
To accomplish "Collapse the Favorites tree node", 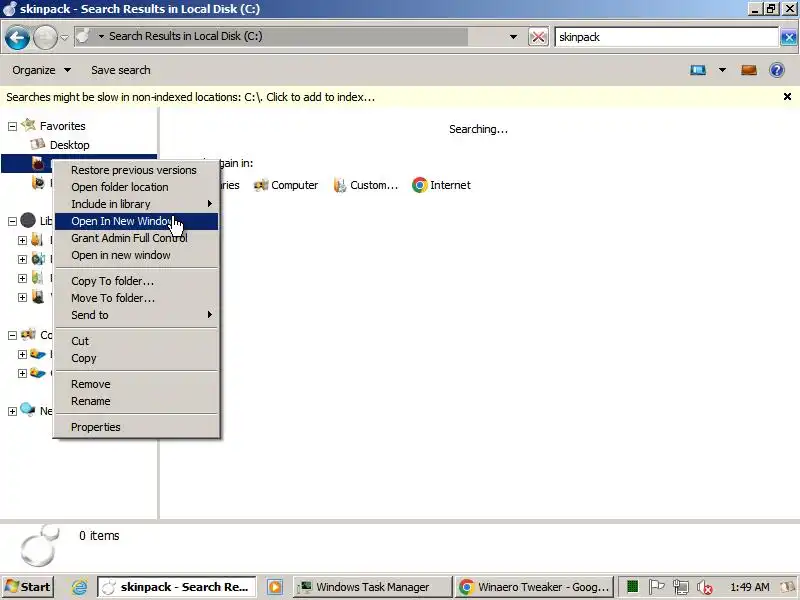I will point(12,126).
